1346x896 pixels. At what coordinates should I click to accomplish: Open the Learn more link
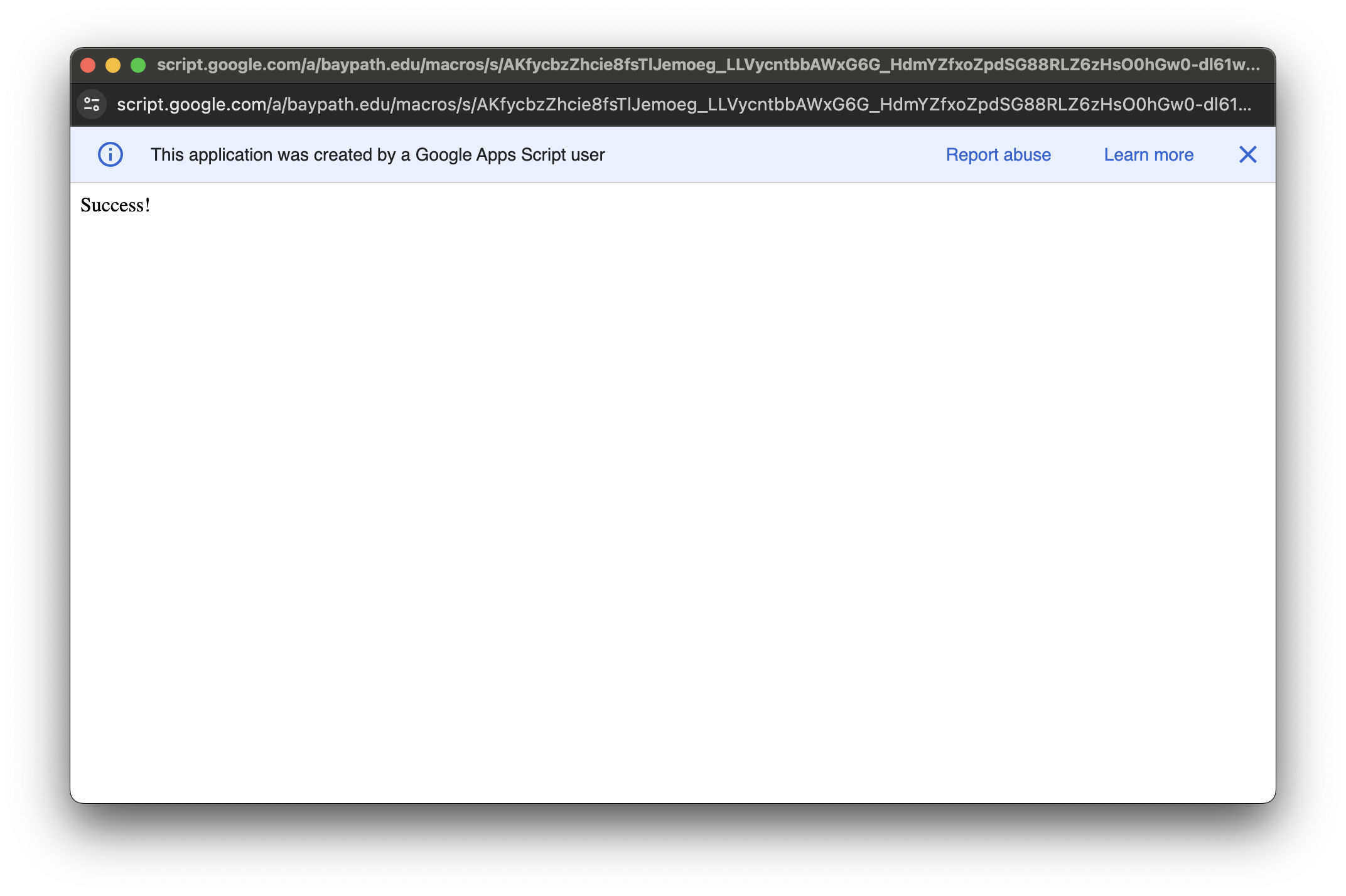[1148, 154]
